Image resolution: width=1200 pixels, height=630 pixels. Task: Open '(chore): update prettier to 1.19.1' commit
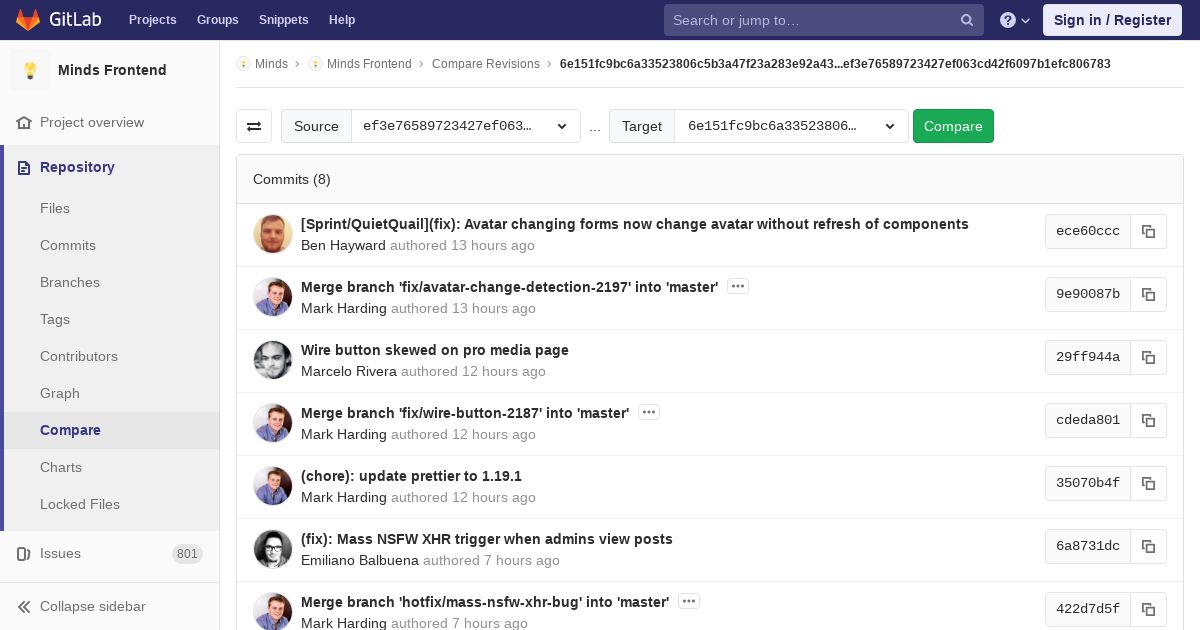click(411, 476)
